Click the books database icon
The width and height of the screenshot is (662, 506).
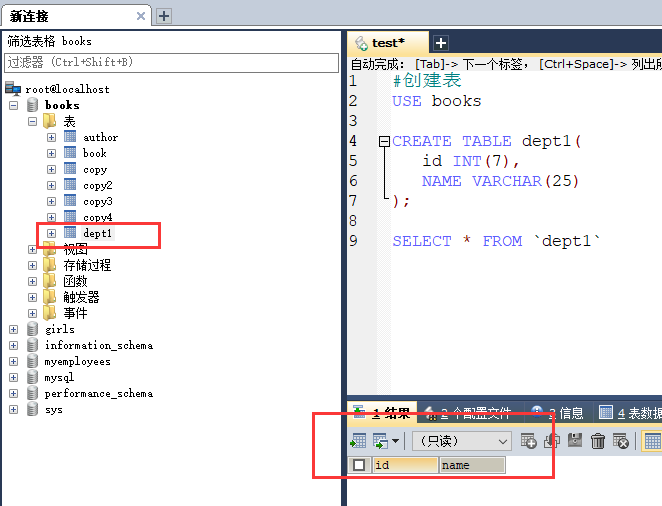coord(33,105)
